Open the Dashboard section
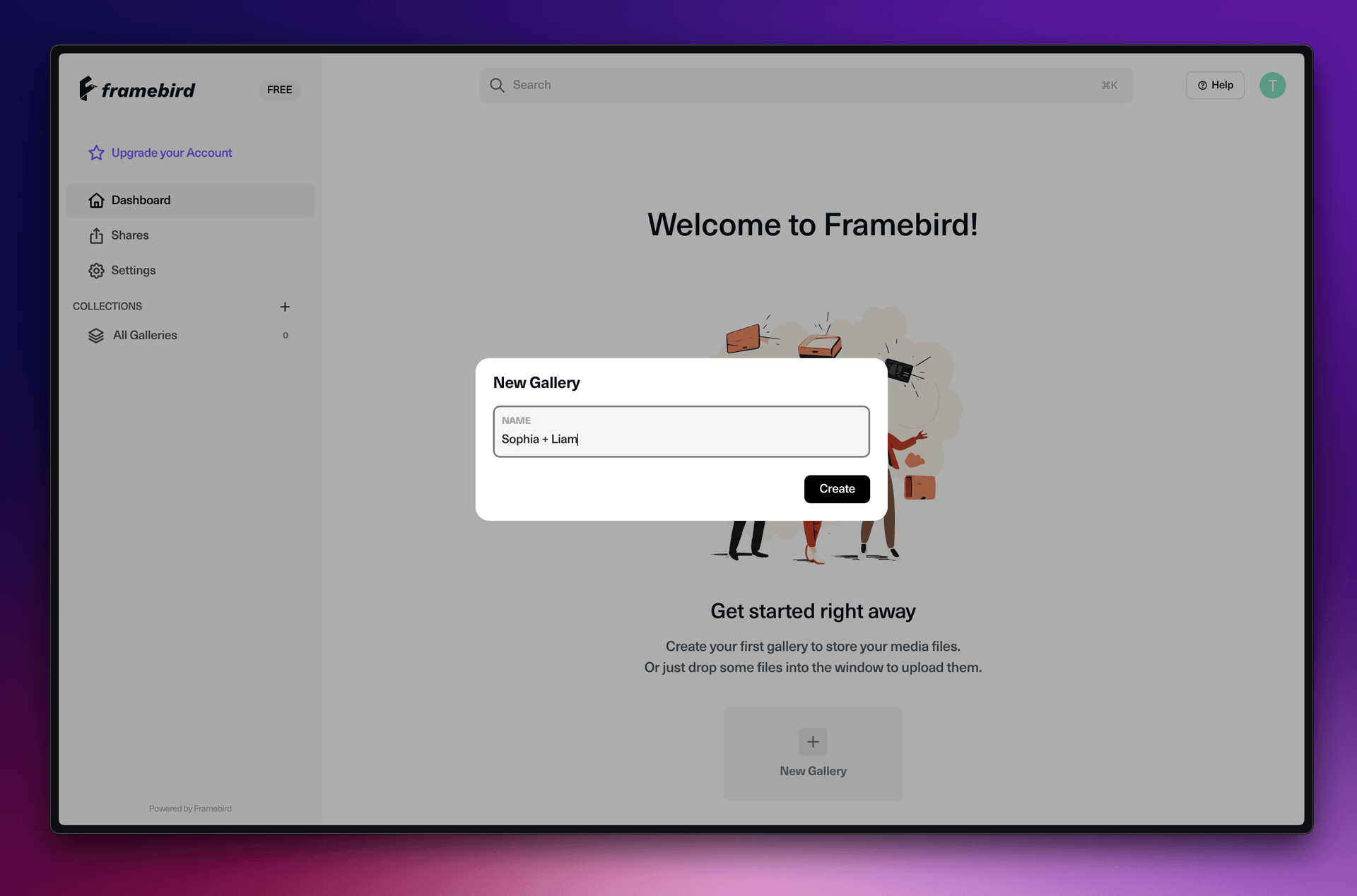This screenshot has width=1357, height=896. click(141, 200)
